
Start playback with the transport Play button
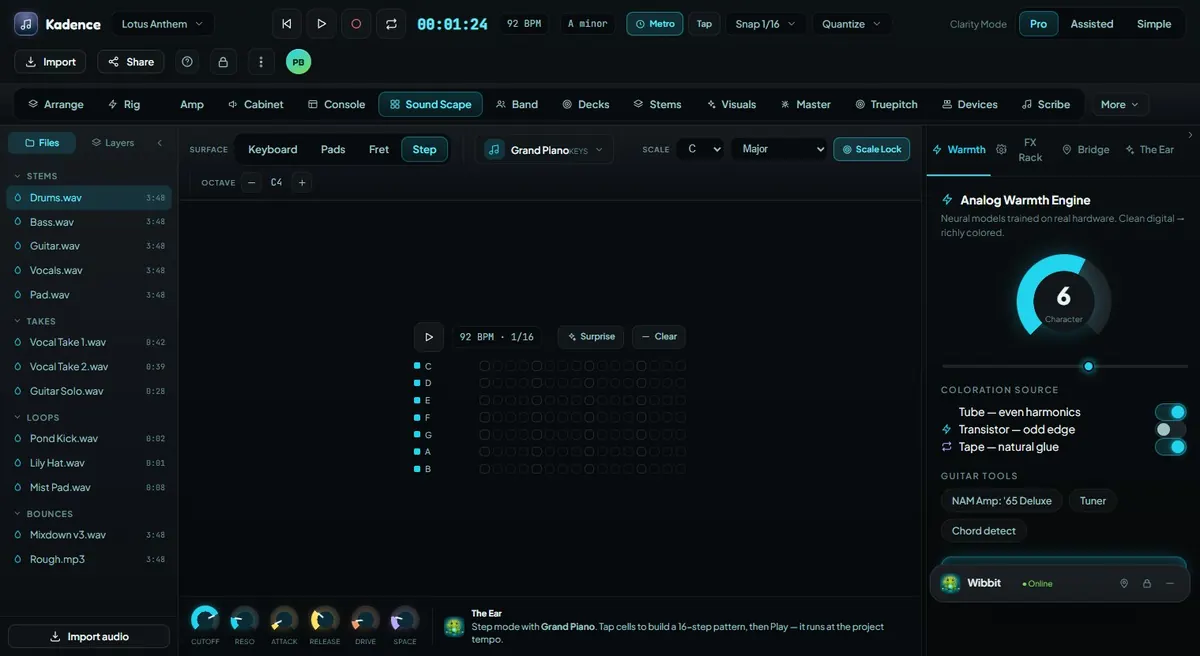(321, 23)
